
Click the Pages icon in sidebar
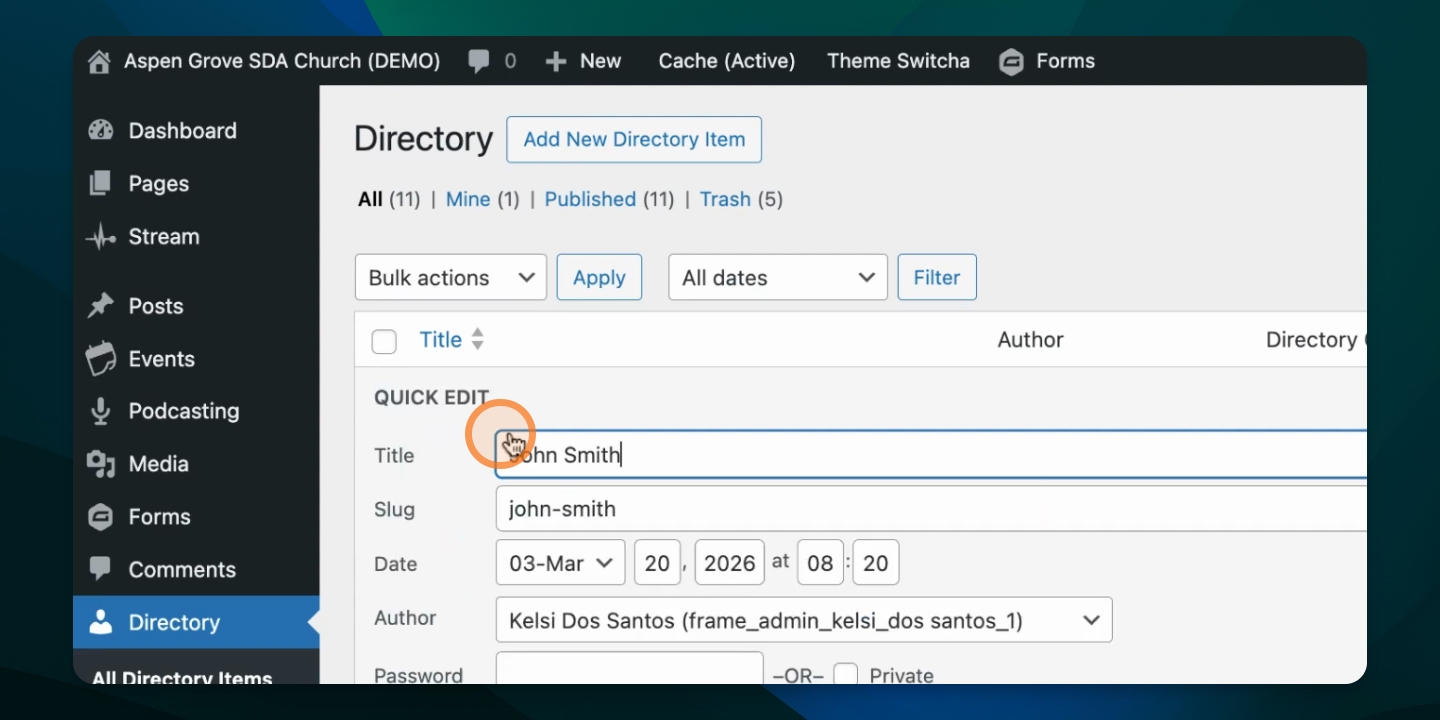click(x=100, y=184)
